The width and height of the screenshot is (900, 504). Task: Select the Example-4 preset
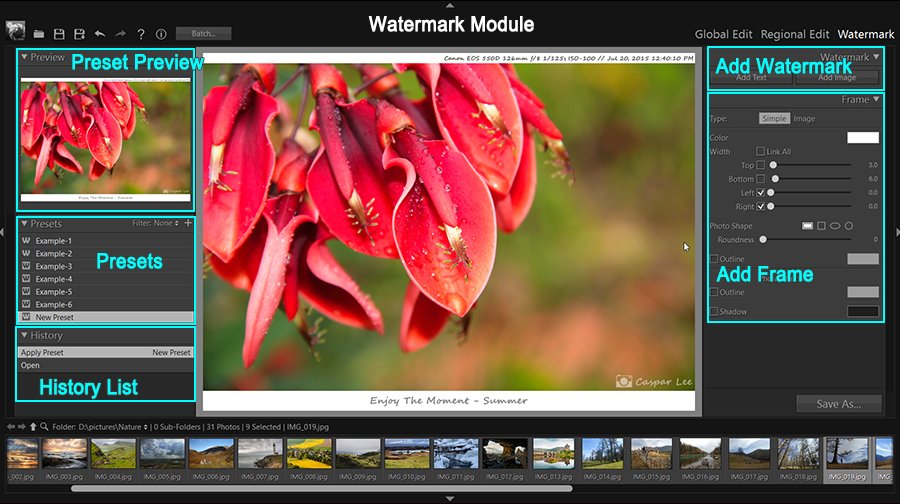click(x=106, y=279)
